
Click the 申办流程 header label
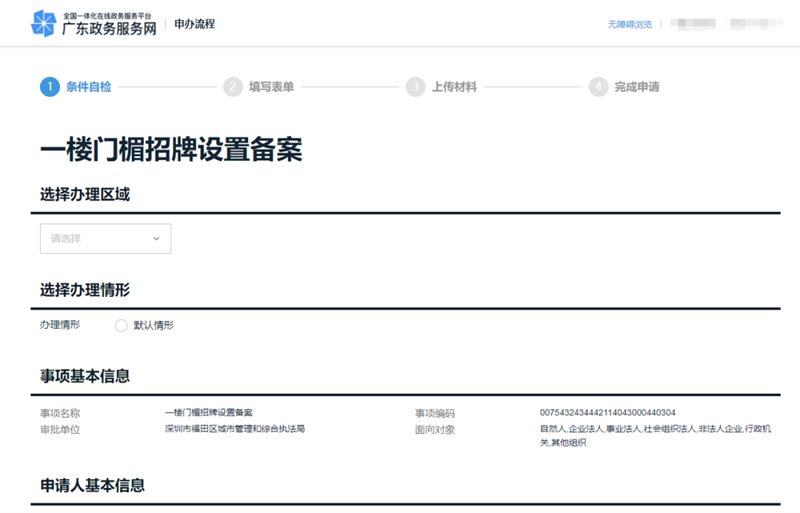point(195,24)
